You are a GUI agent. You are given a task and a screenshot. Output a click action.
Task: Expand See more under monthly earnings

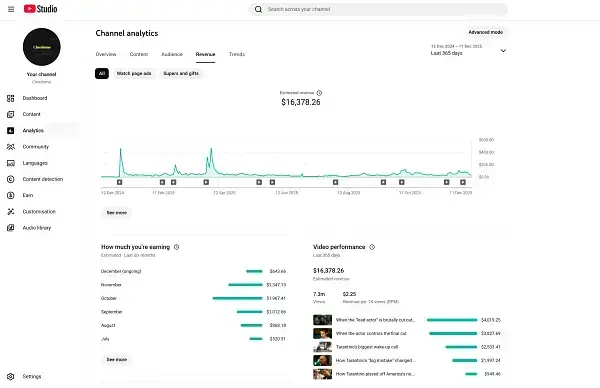[117, 360]
